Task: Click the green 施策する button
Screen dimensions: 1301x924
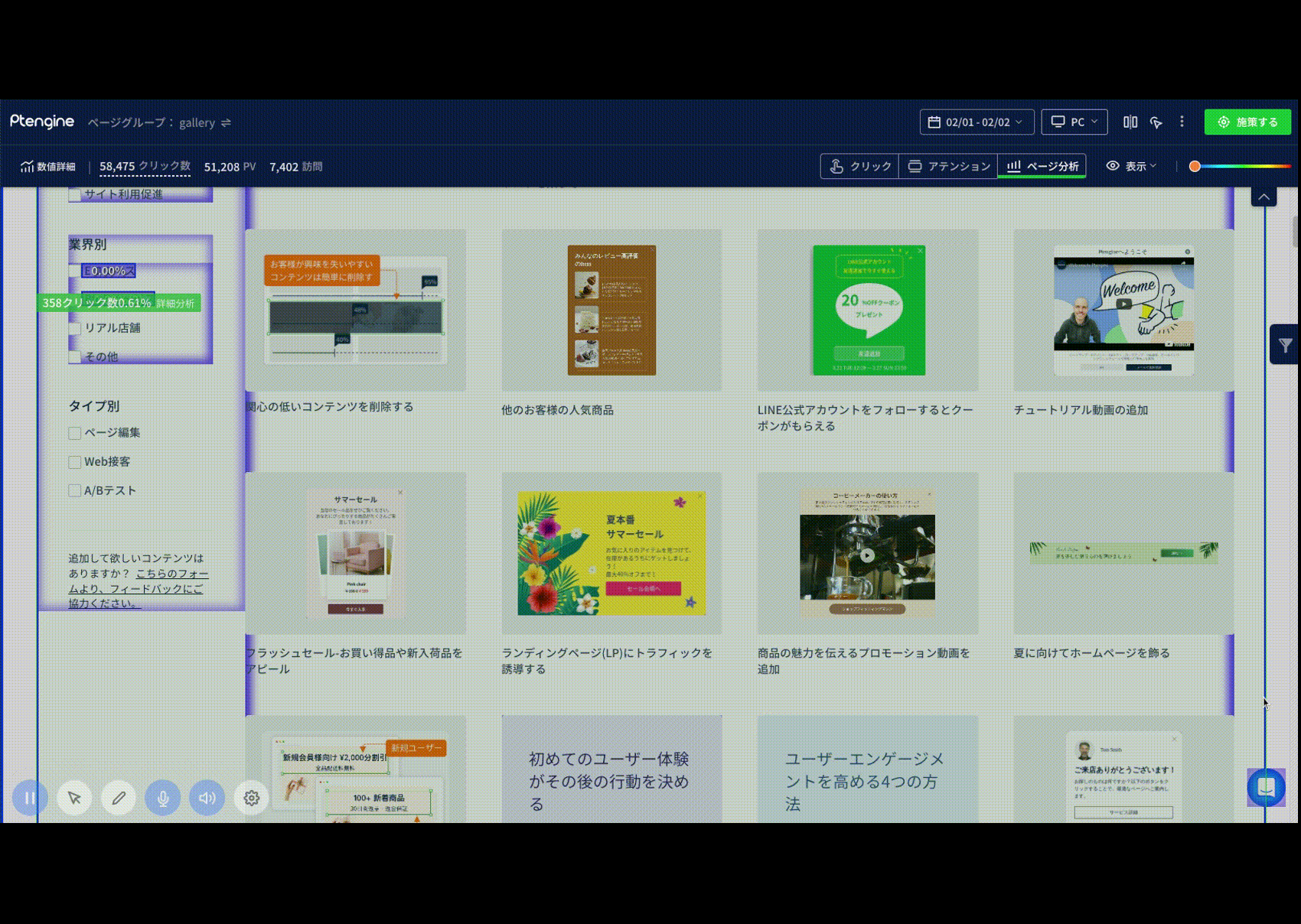Action: coord(1247,122)
